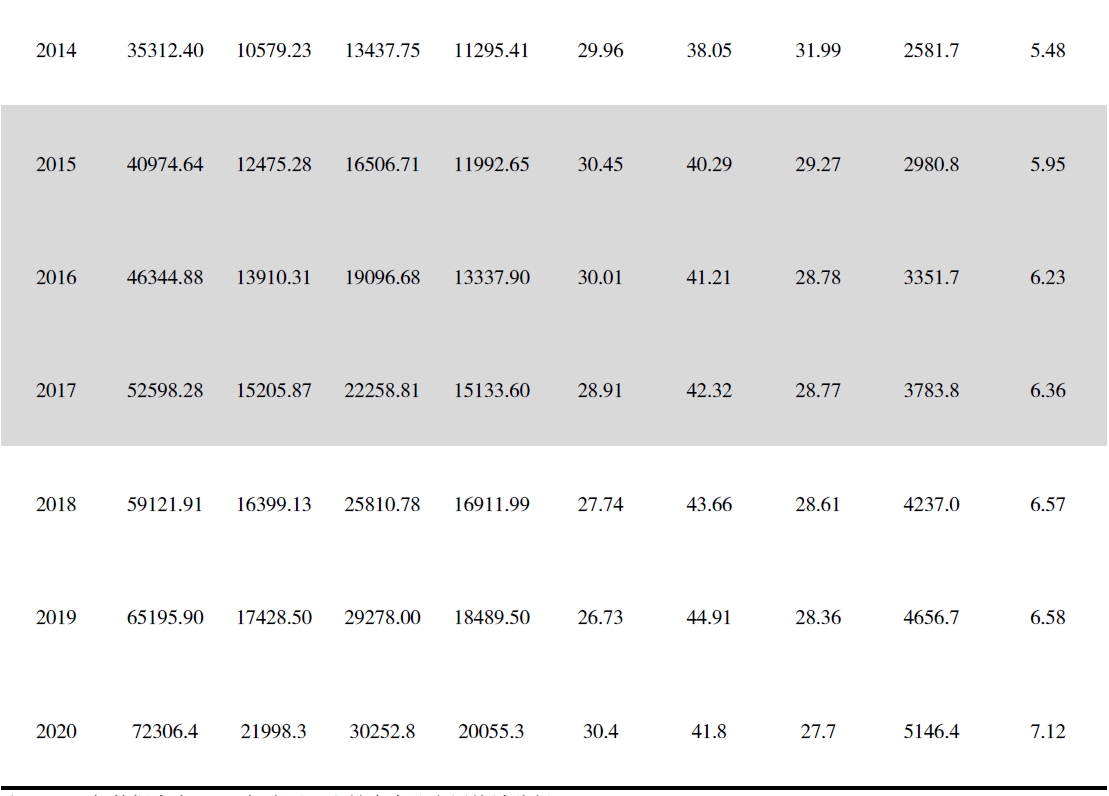Click cell showing 6.58
This screenshot has width=1109, height=796.
click(1047, 618)
